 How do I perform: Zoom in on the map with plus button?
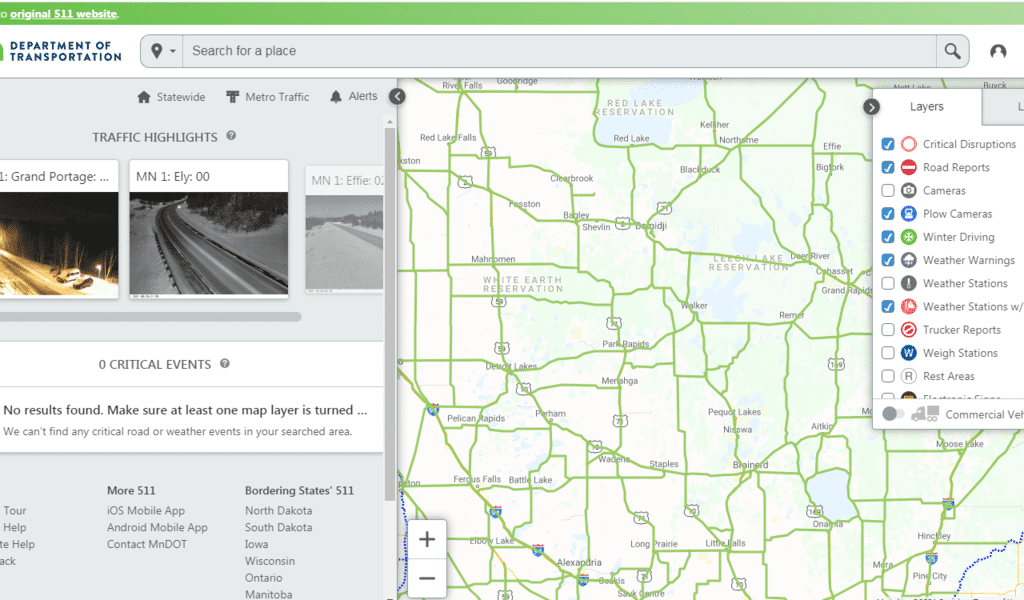tap(427, 540)
